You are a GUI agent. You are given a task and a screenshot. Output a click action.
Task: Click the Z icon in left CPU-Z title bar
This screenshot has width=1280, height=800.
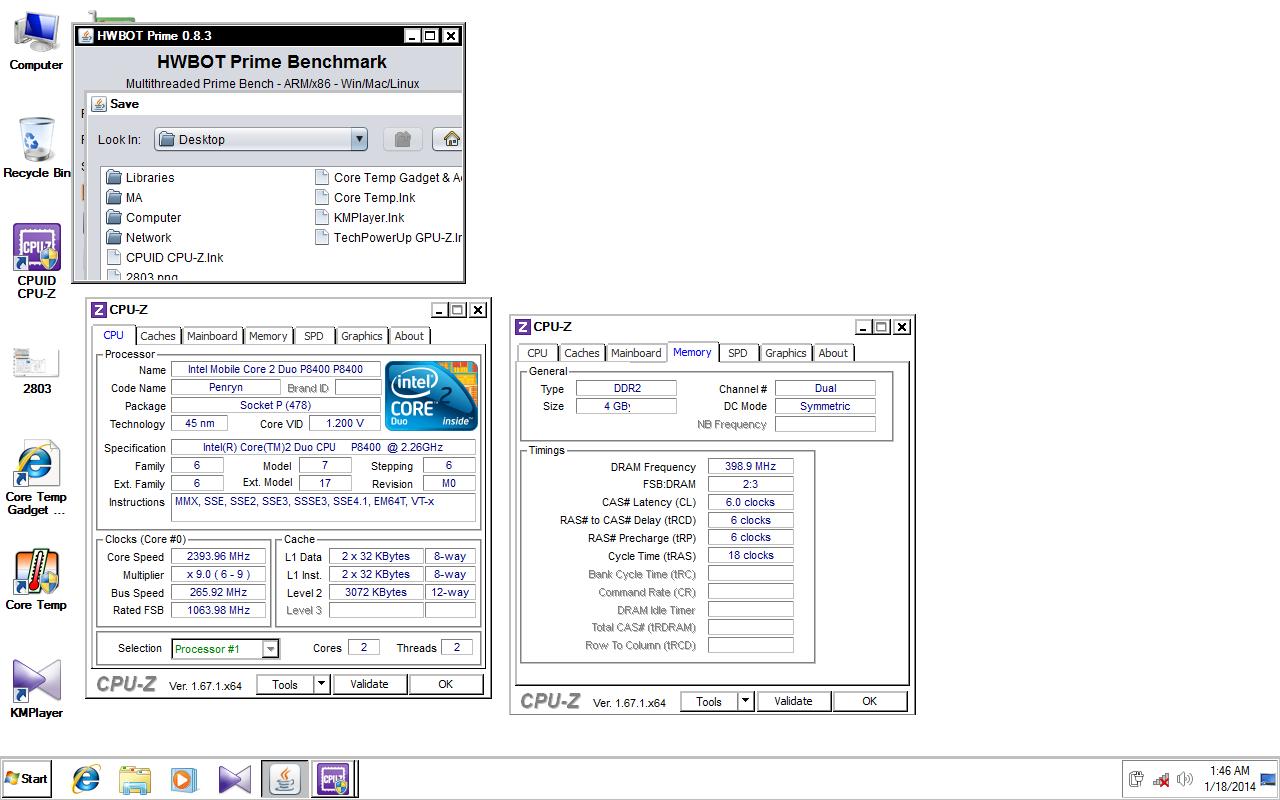99,310
